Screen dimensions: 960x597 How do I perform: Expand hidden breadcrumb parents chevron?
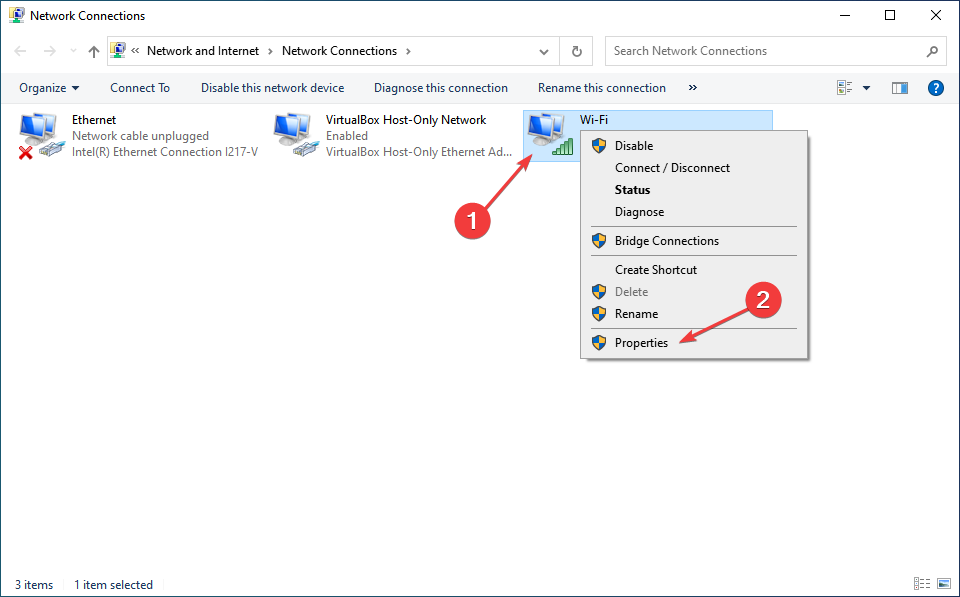click(135, 51)
